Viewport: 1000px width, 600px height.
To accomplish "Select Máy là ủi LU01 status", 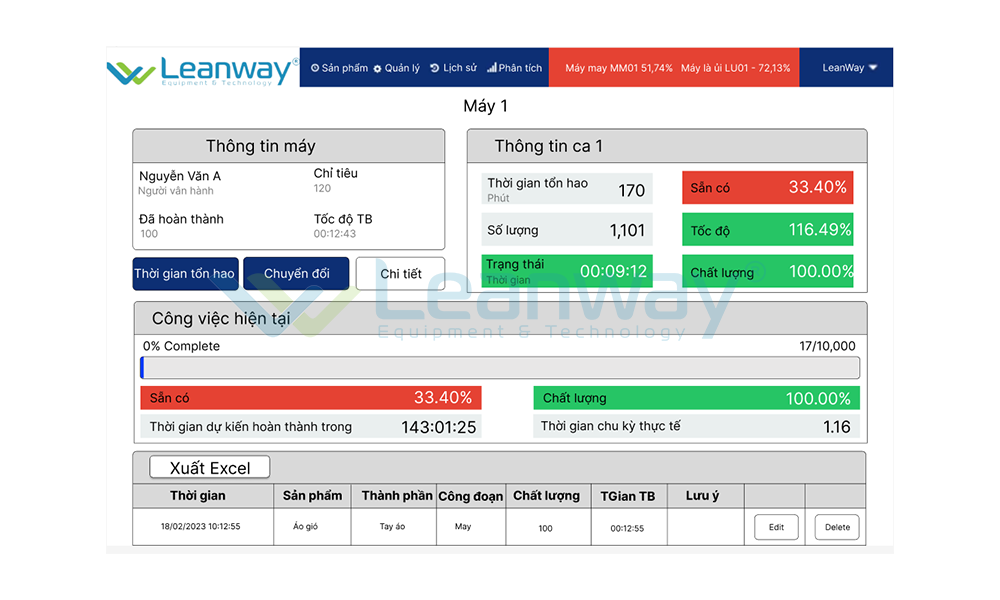I will tap(735, 68).
